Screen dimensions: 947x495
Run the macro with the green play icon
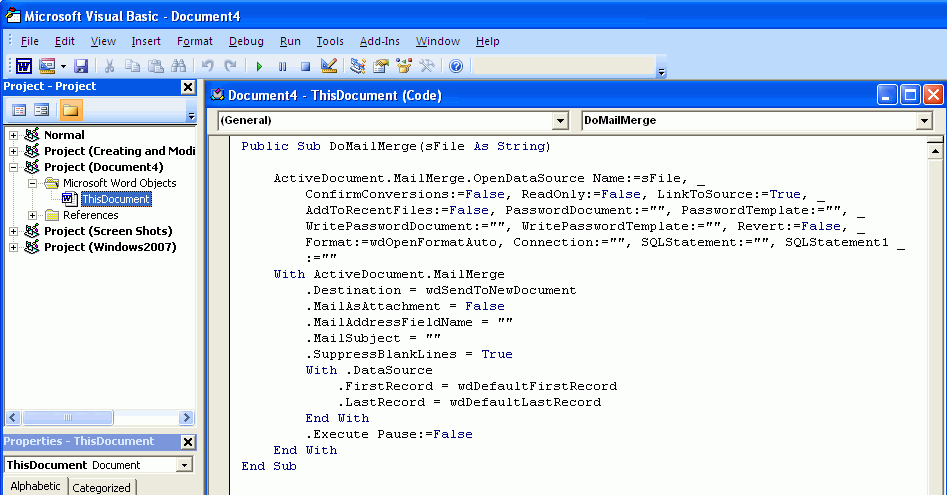click(x=259, y=66)
